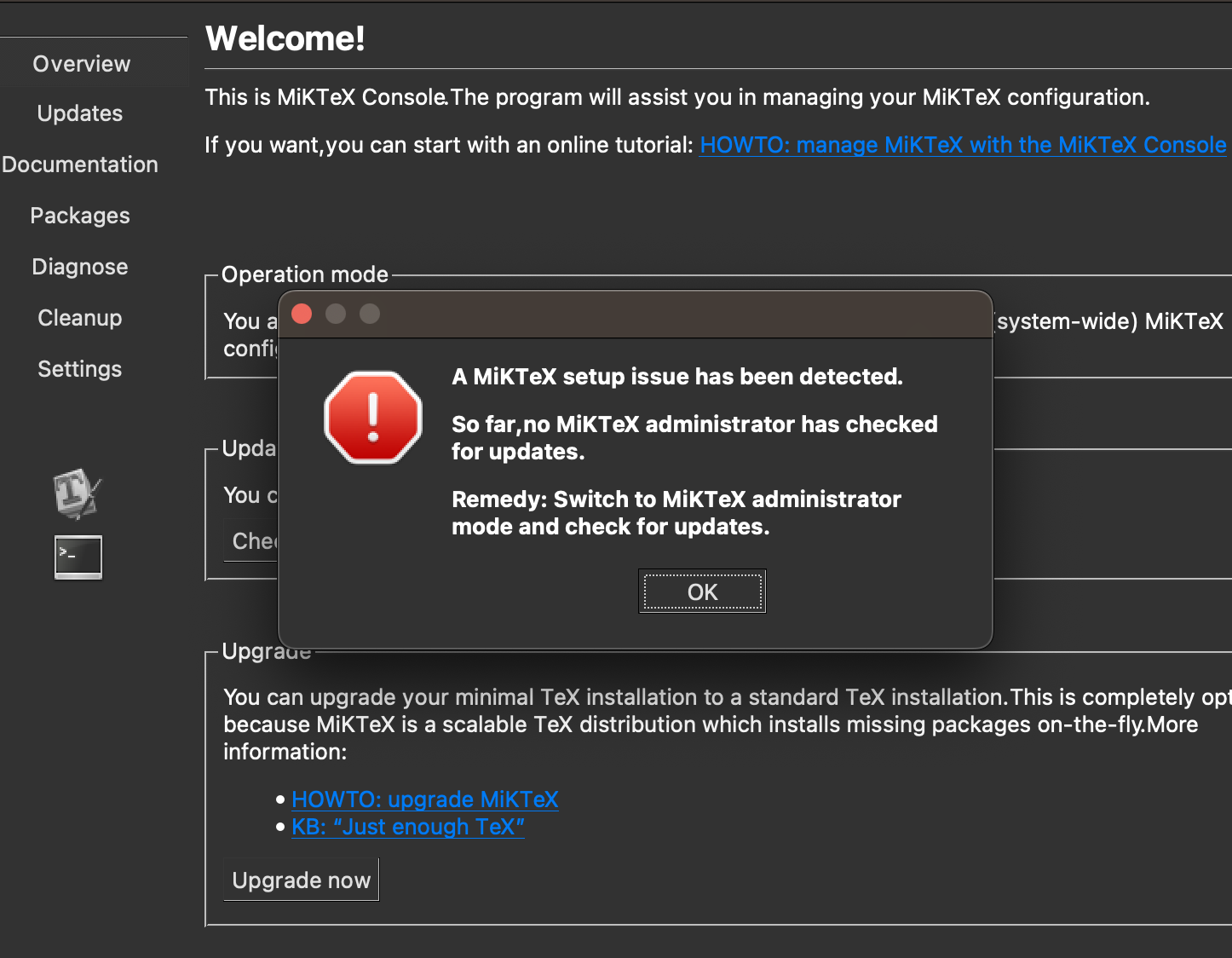Open the KB: "Just enough TeX" link
The height and width of the screenshot is (958, 1232).
[x=407, y=827]
